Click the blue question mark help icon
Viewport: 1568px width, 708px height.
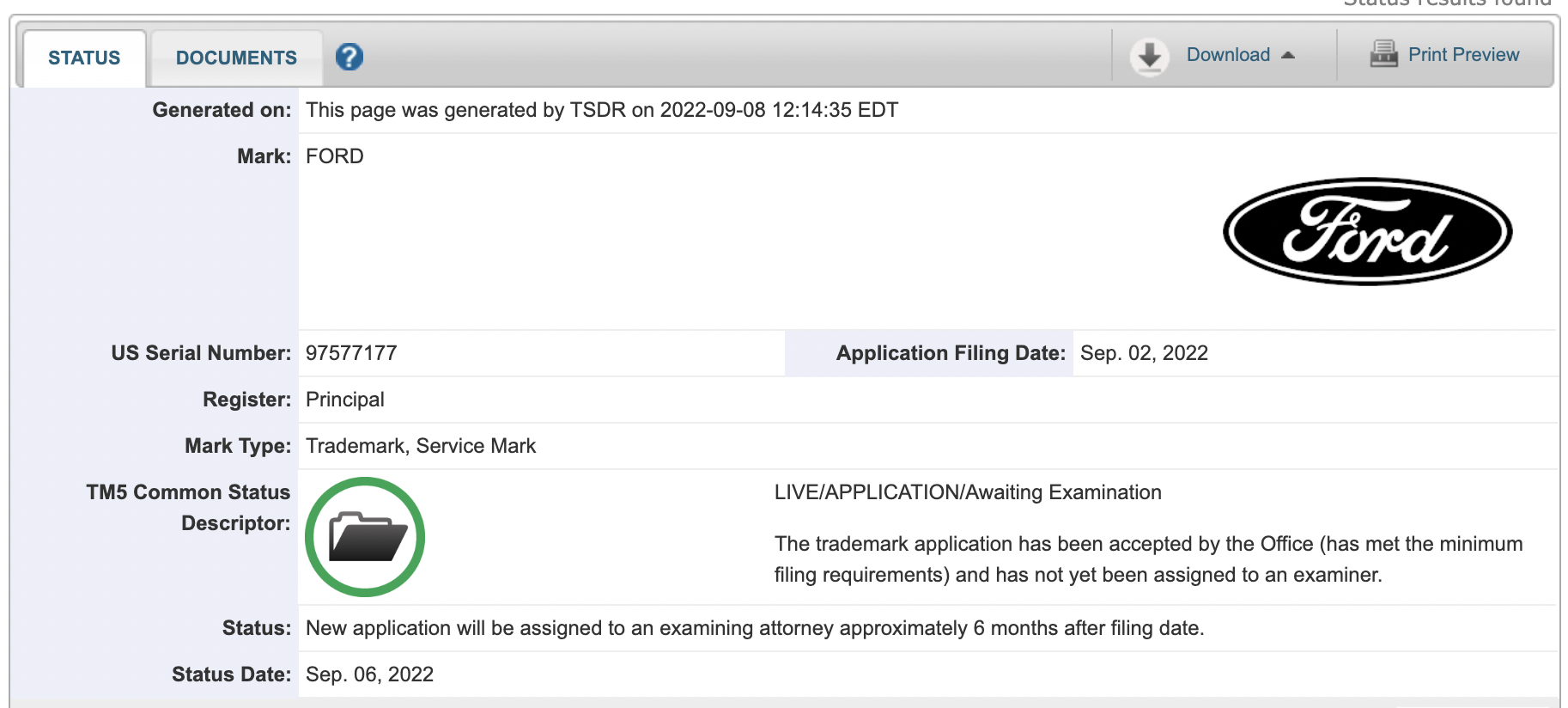[x=349, y=57]
